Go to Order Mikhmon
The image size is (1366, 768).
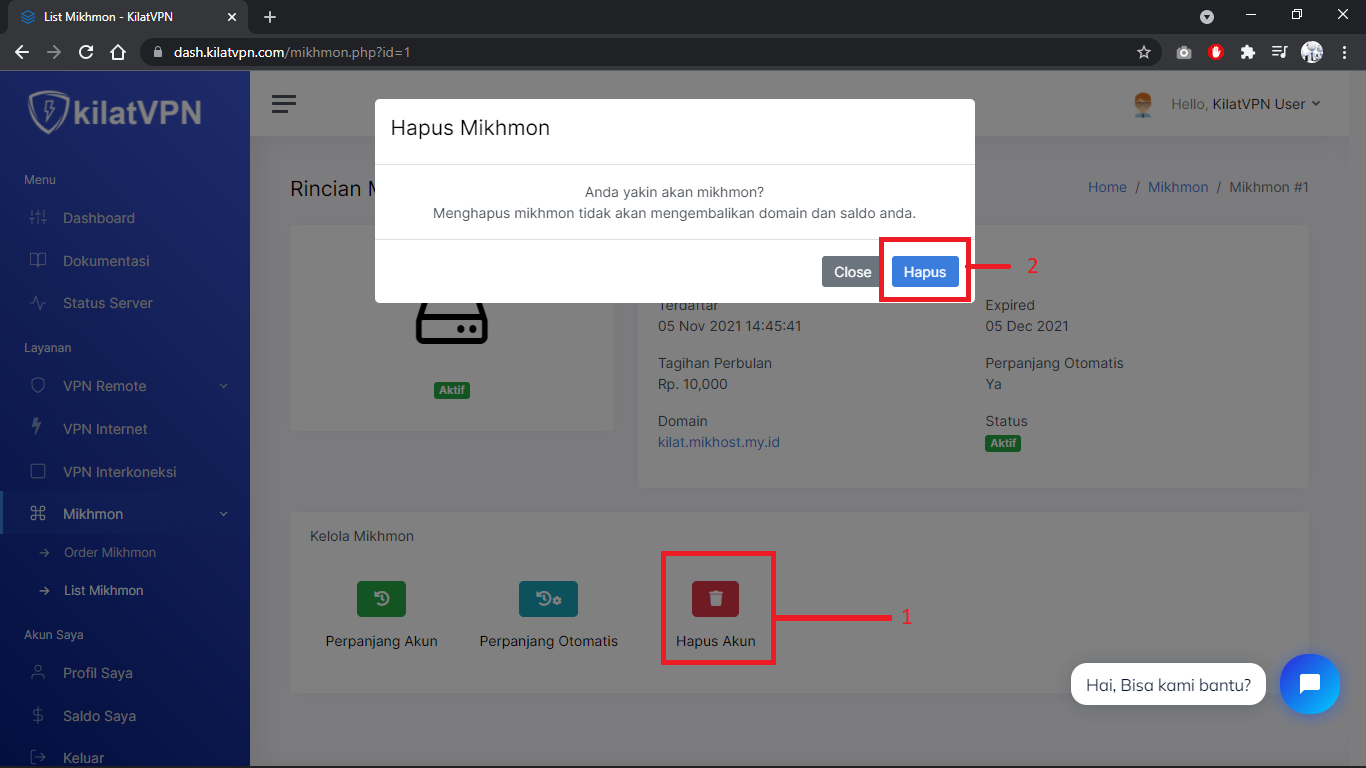[110, 553]
